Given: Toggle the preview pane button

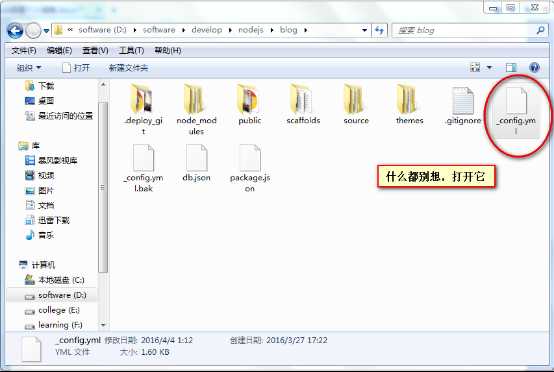Looking at the screenshot, I should pos(511,67).
